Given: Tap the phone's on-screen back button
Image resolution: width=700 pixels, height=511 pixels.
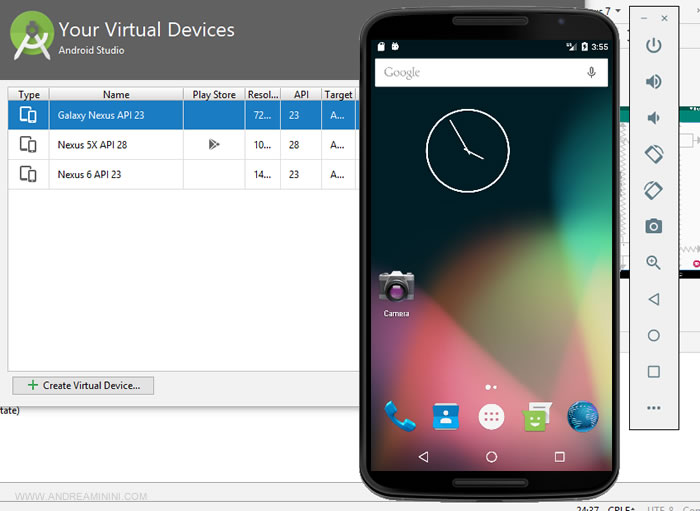Looking at the screenshot, I should [x=424, y=457].
